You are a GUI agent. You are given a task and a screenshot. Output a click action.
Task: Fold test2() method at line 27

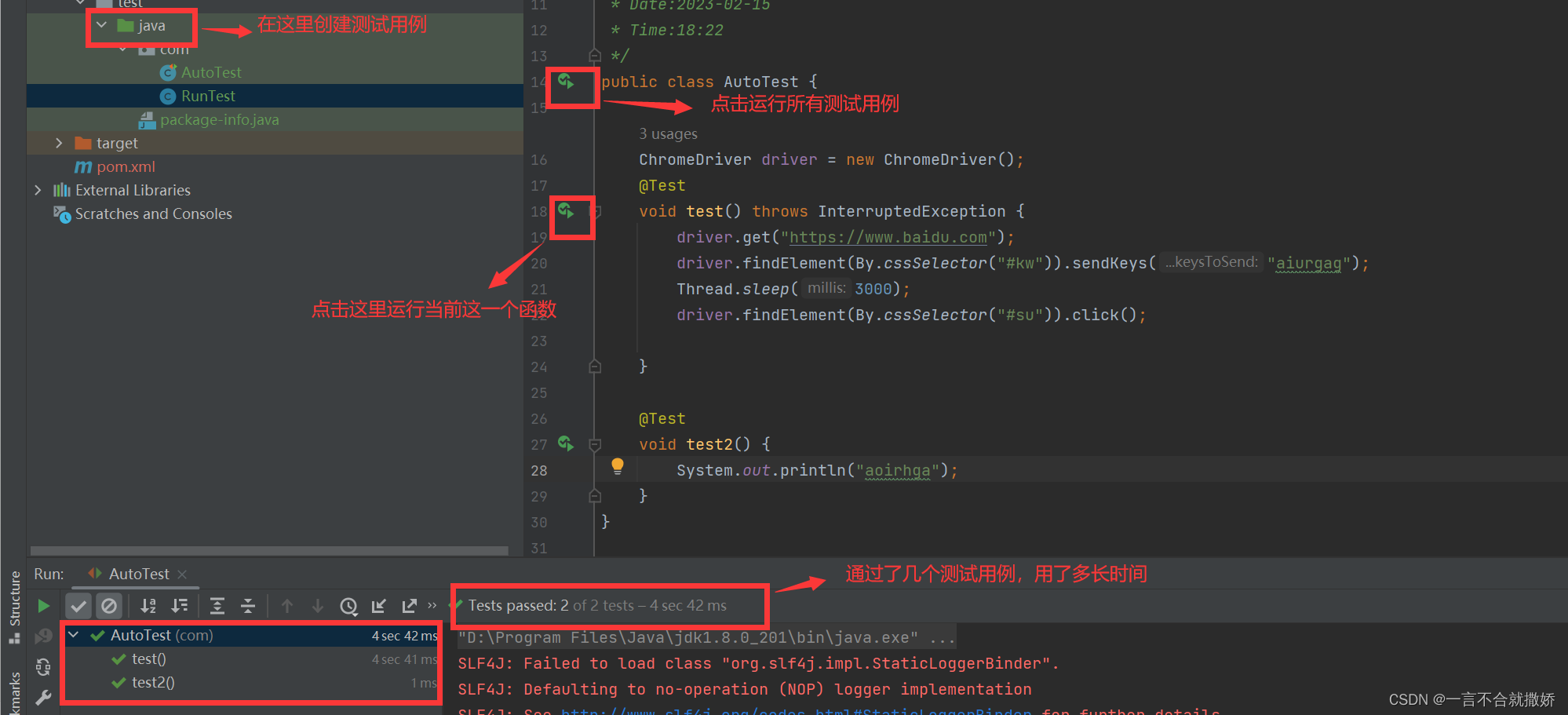tap(595, 444)
